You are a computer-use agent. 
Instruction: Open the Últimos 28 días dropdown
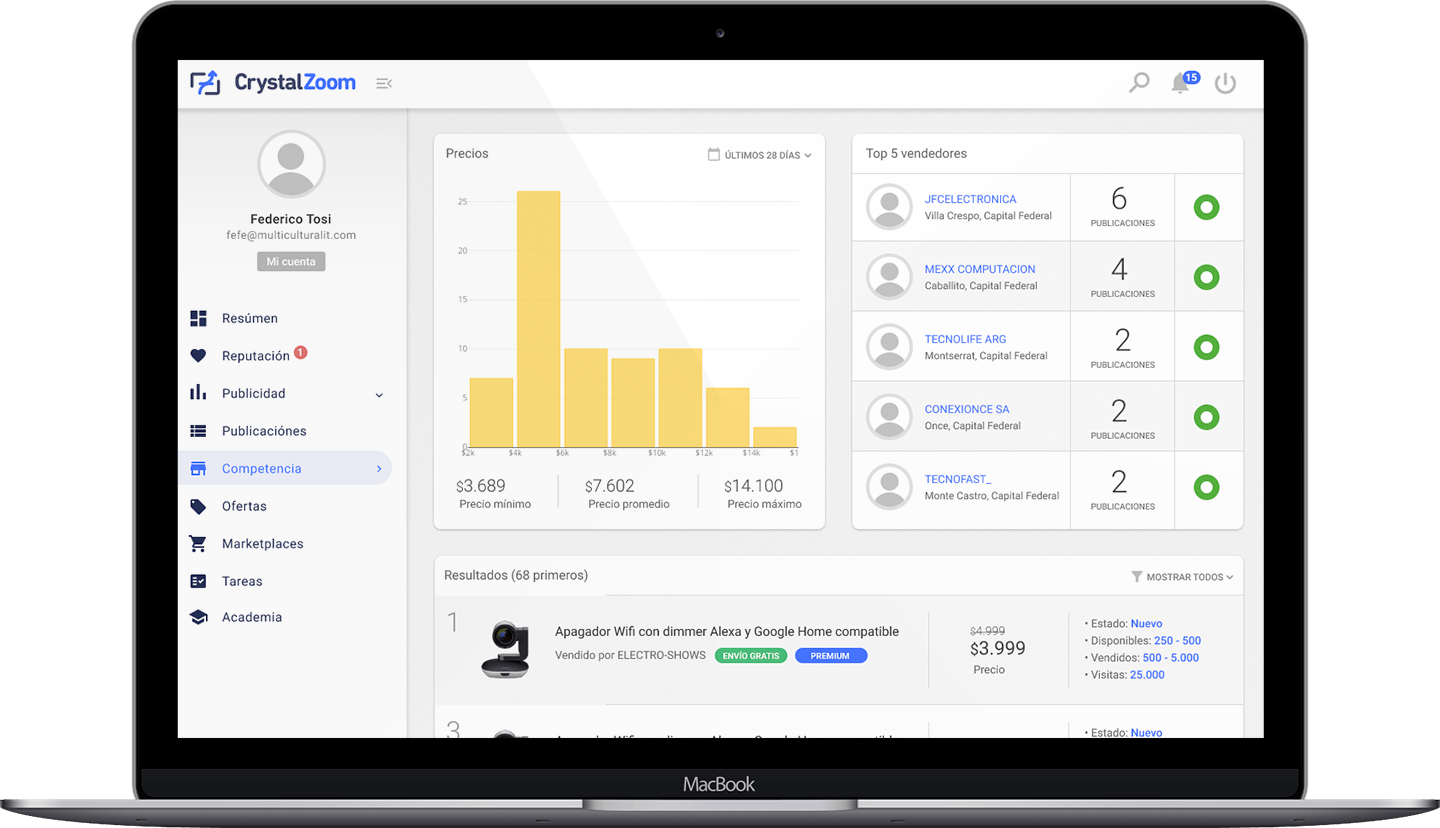coord(760,155)
